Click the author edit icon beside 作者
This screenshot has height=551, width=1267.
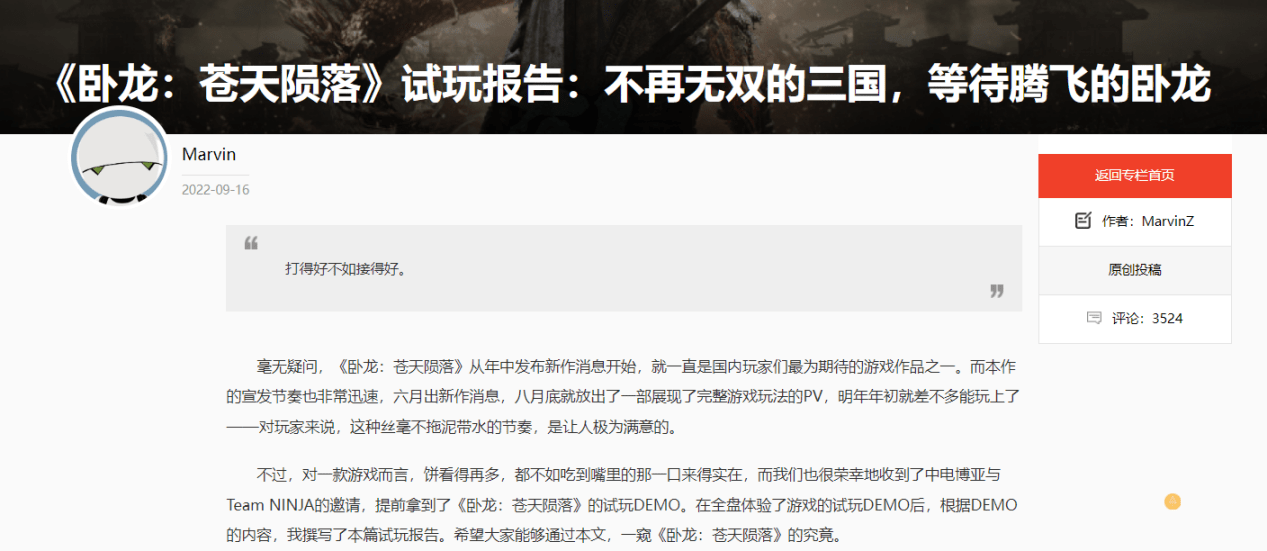point(1082,221)
